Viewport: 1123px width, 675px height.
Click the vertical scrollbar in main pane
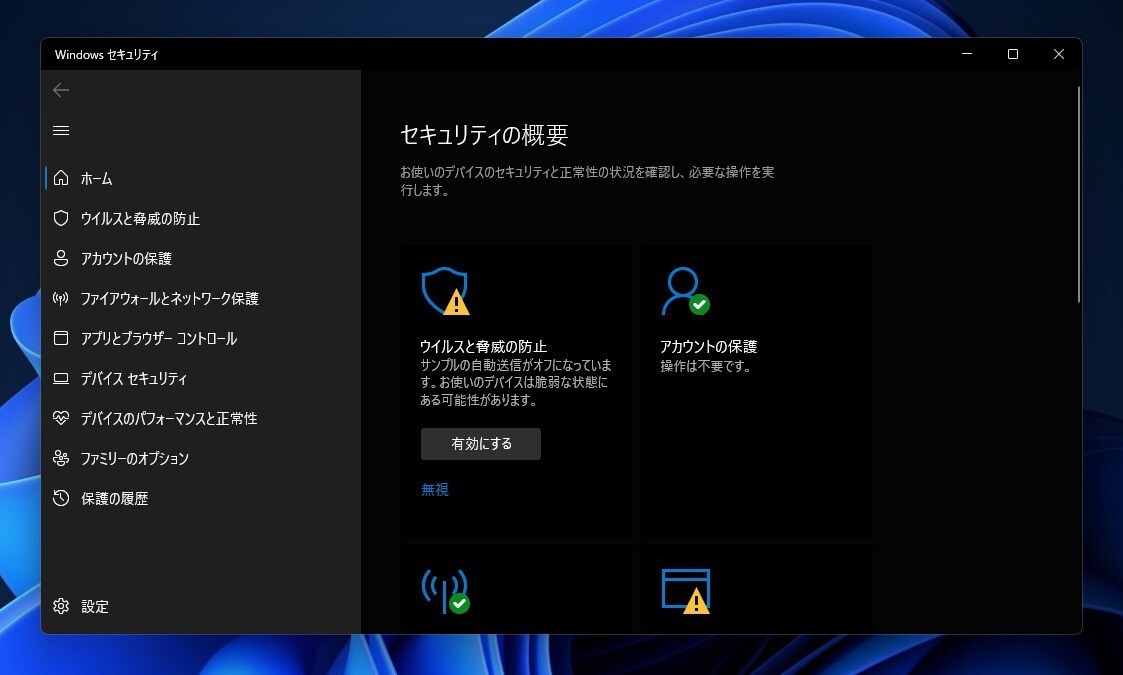pyautogui.click(x=1079, y=194)
